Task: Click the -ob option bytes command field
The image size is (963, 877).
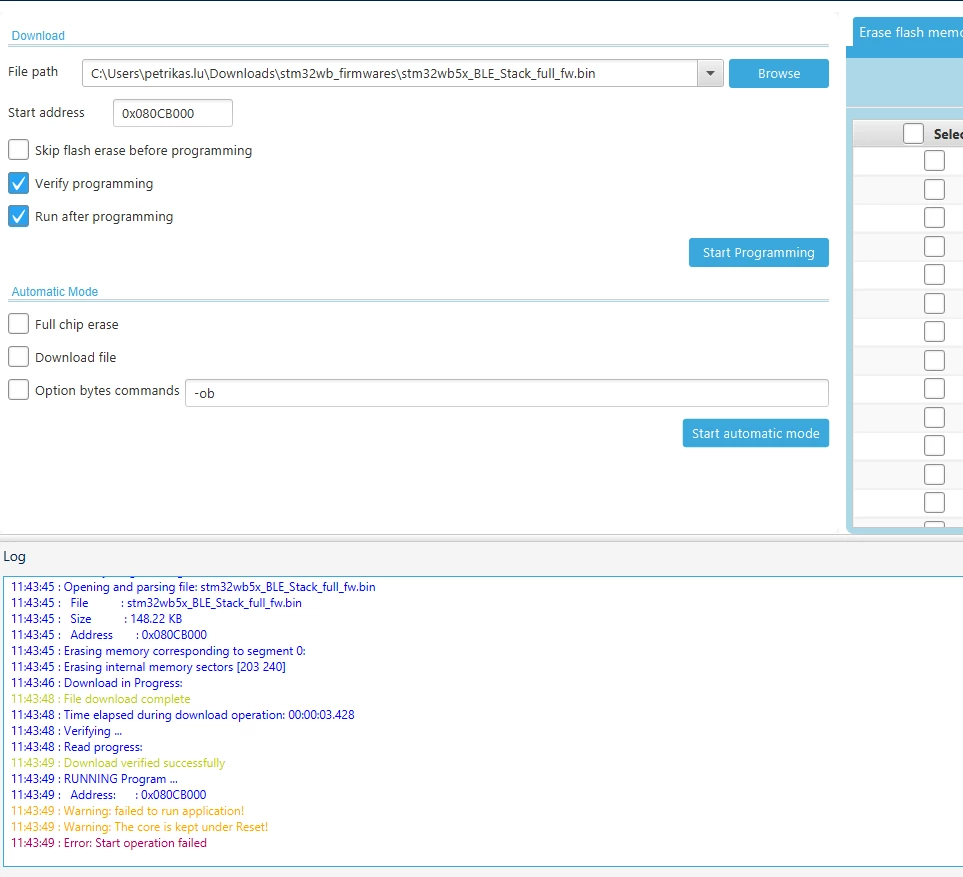Action: coord(507,393)
